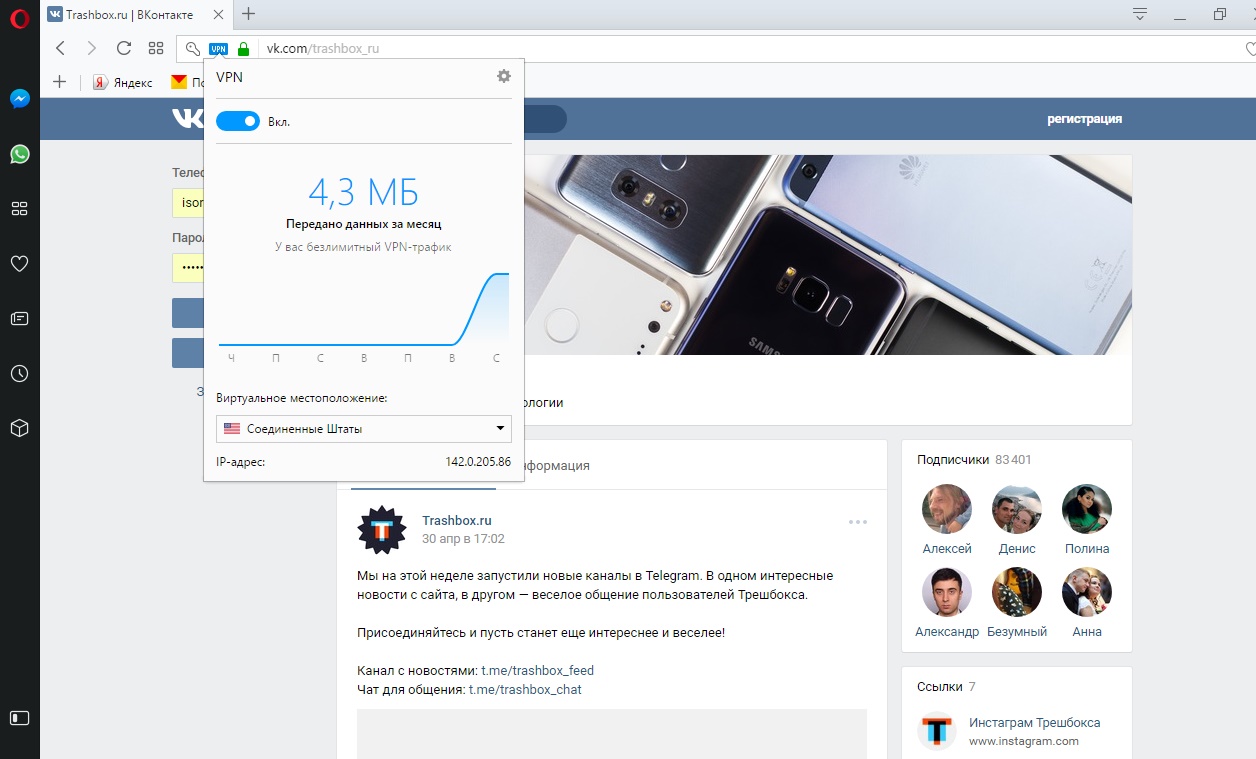Open the Подписчики list header
This screenshot has height=759, width=1256.
pyautogui.click(x=974, y=459)
